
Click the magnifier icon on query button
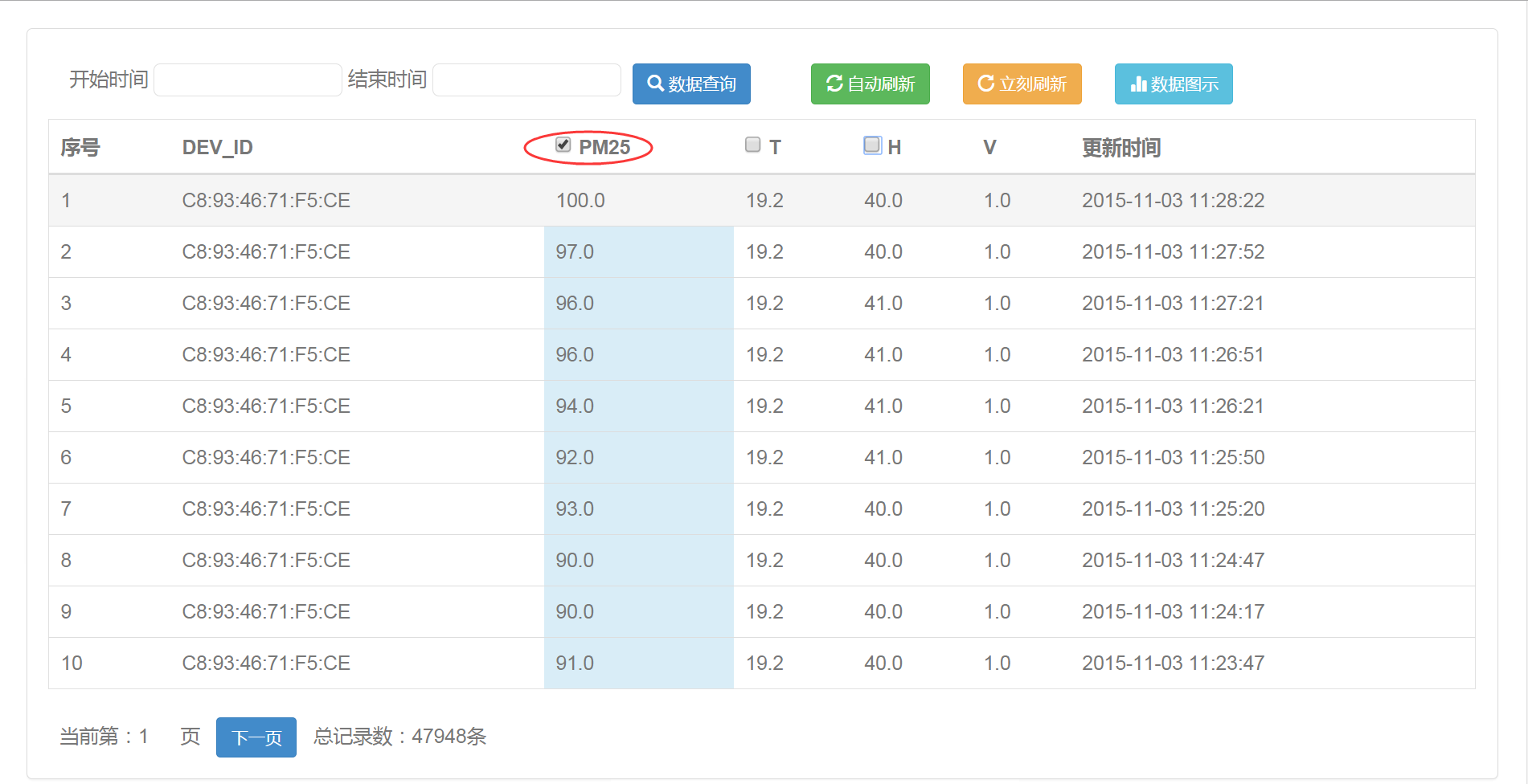click(655, 84)
